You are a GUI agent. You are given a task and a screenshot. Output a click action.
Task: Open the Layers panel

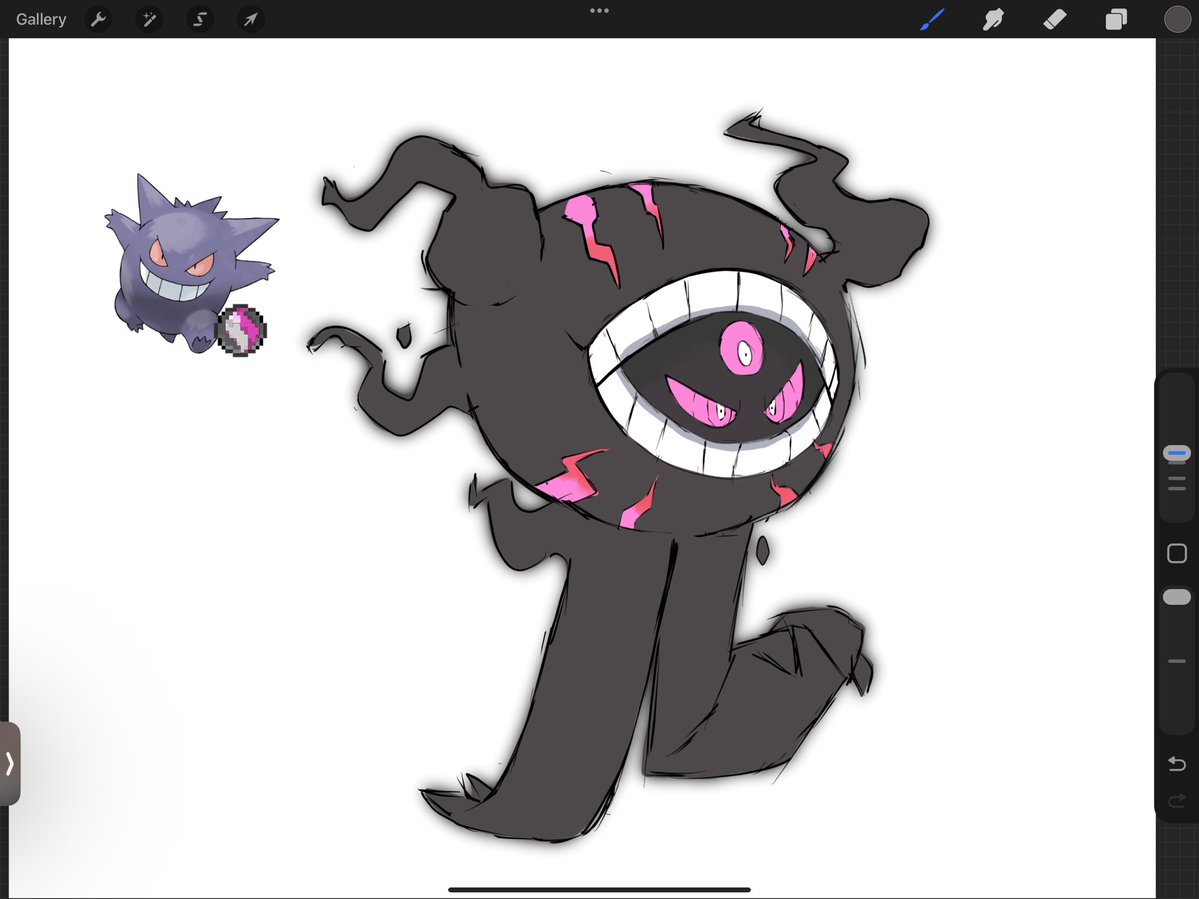point(1116,19)
